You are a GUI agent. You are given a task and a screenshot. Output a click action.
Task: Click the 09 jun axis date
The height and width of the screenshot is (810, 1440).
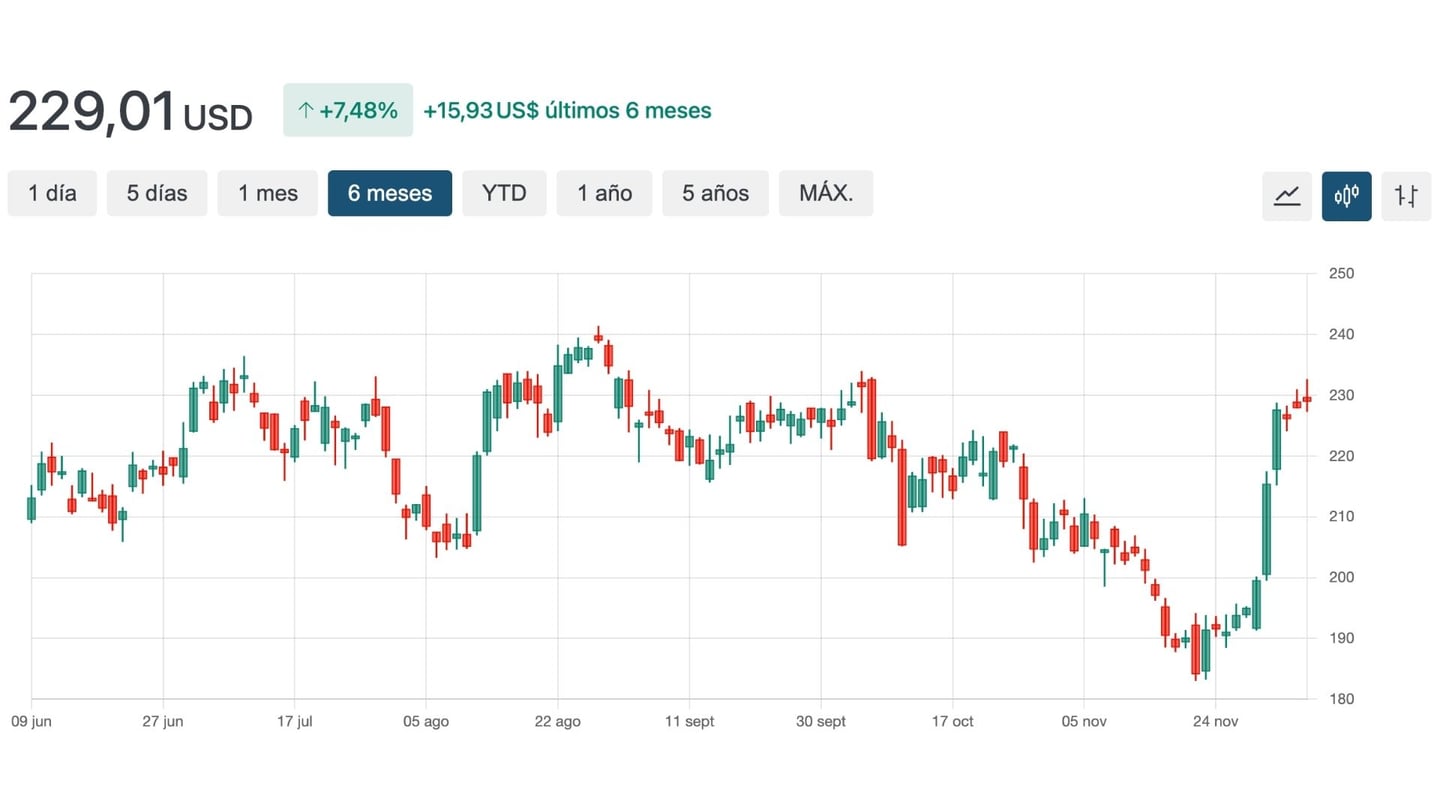[x=31, y=722]
